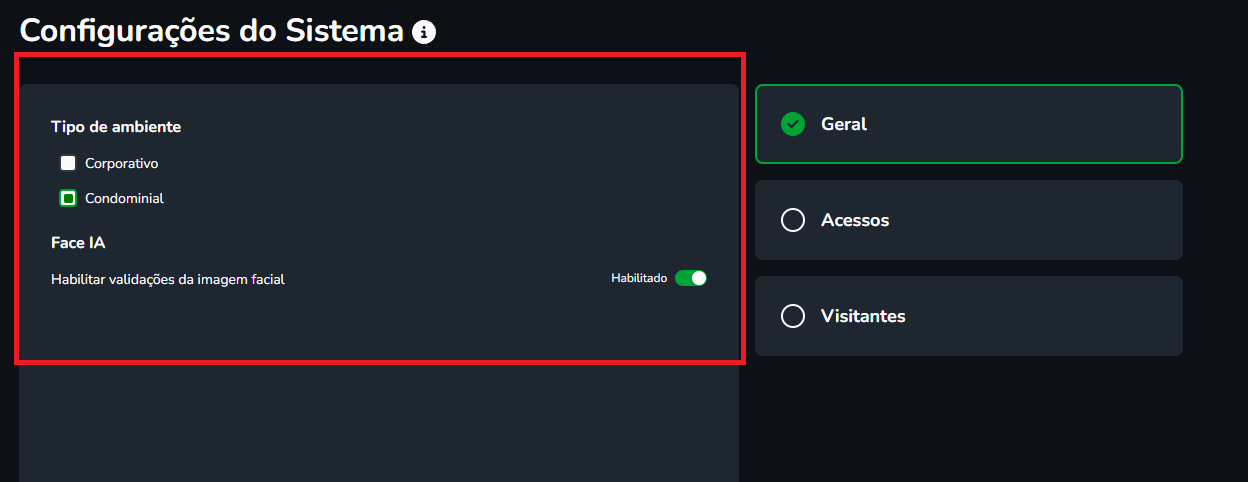
Task: Click the 'Configurações do Sistema' title
Action: (211, 31)
